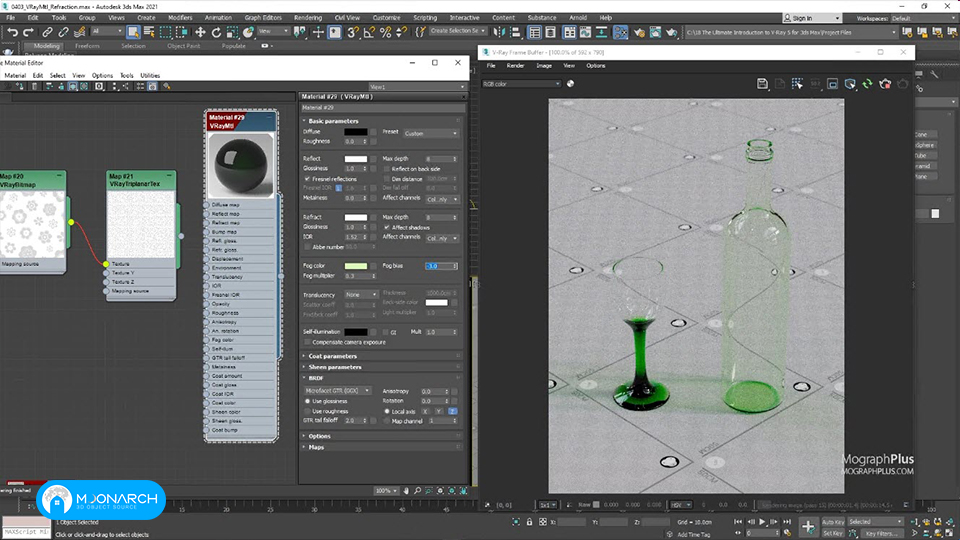Open RGB color channel dropdown
The height and width of the screenshot is (540, 960).
click(x=521, y=84)
